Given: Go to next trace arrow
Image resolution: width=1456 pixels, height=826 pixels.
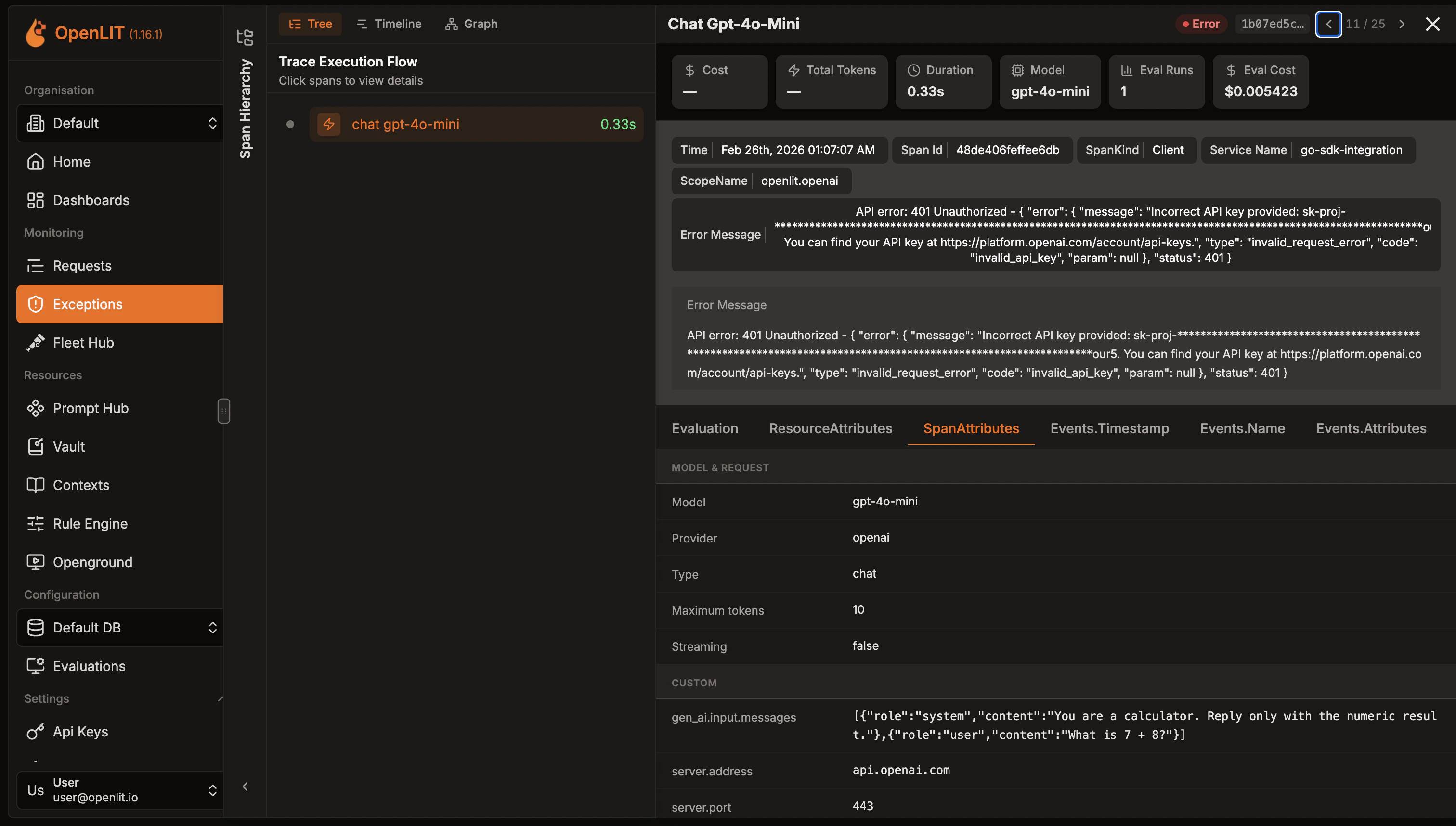Looking at the screenshot, I should 1402,24.
